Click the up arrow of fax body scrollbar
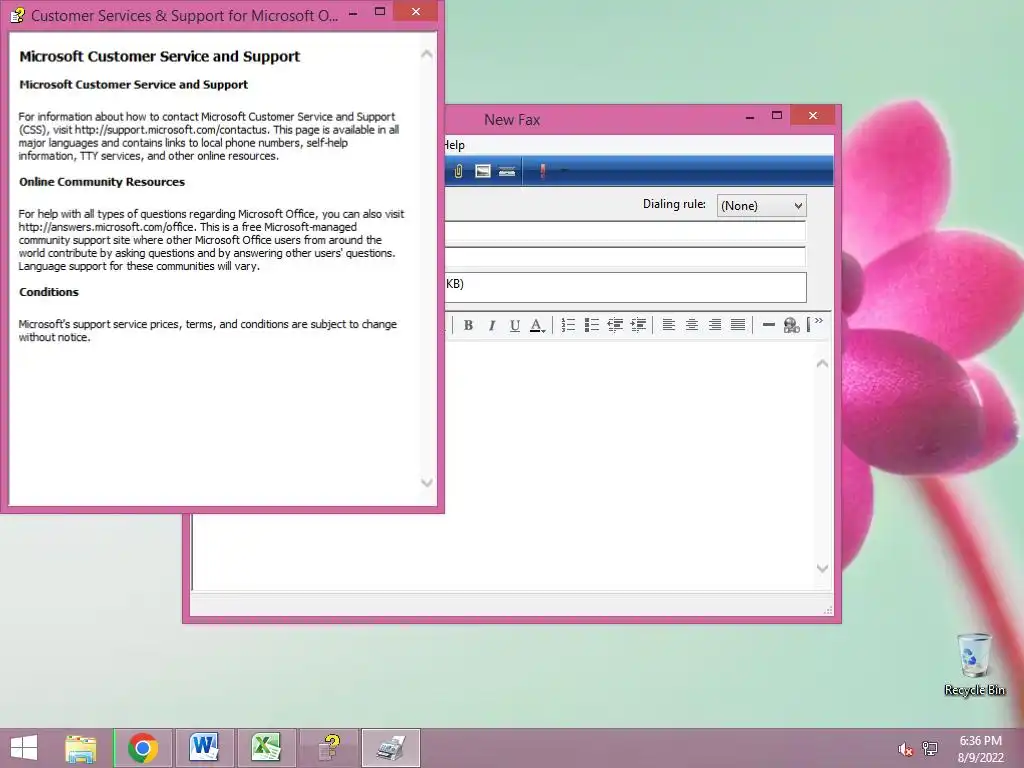This screenshot has height=768, width=1024. click(x=822, y=363)
